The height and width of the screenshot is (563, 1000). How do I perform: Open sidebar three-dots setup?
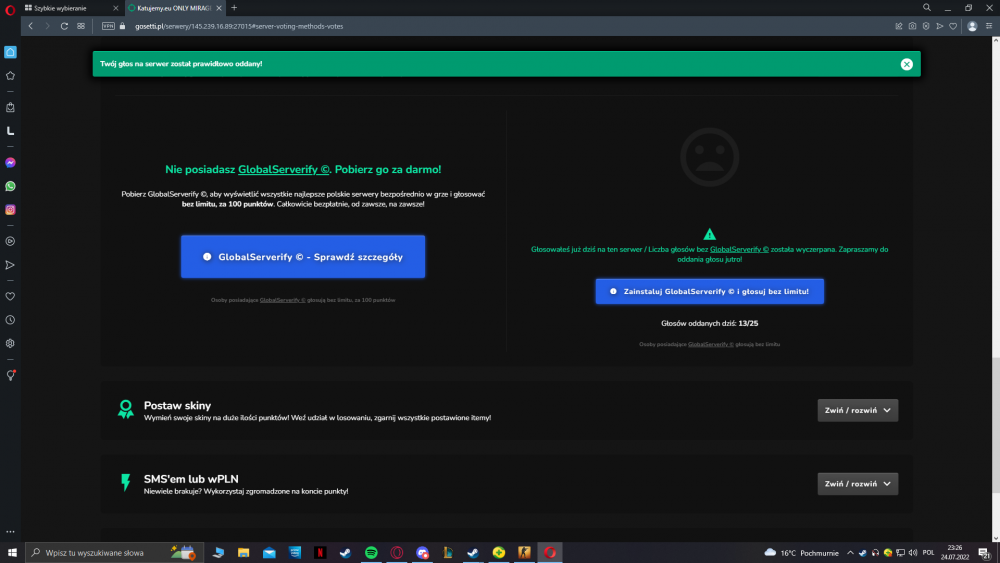pos(10,532)
